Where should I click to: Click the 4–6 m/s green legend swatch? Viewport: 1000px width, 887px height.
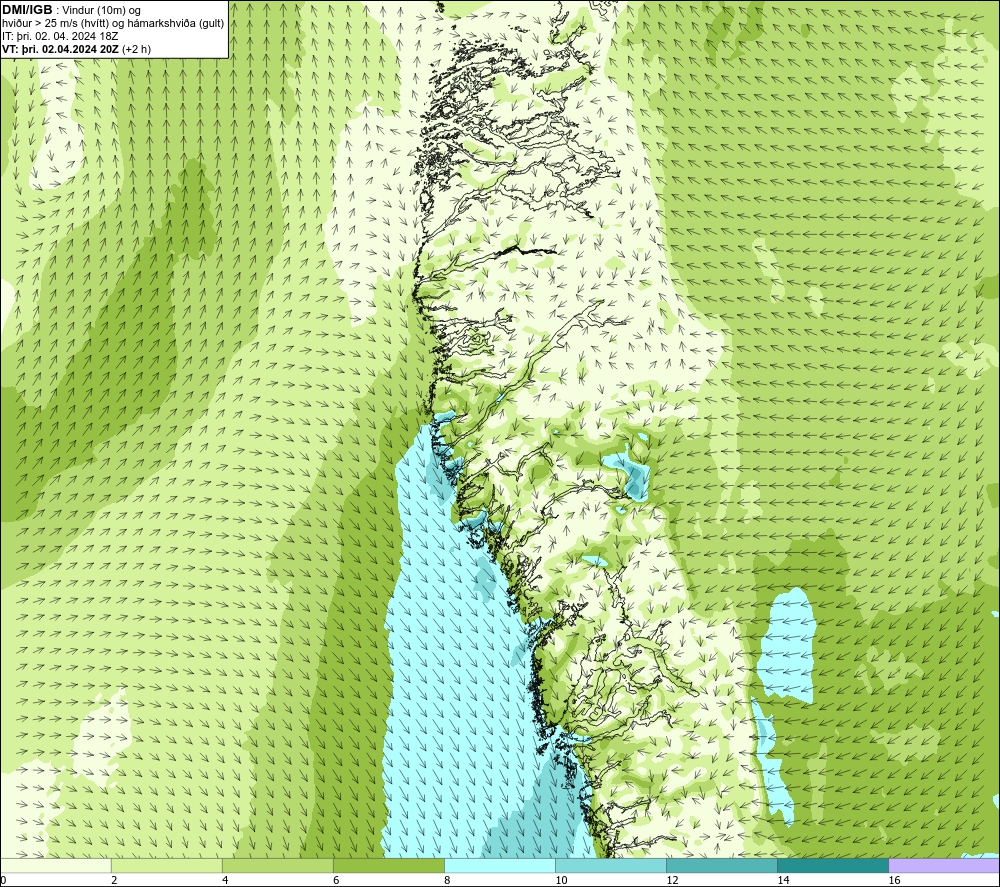(x=277, y=865)
